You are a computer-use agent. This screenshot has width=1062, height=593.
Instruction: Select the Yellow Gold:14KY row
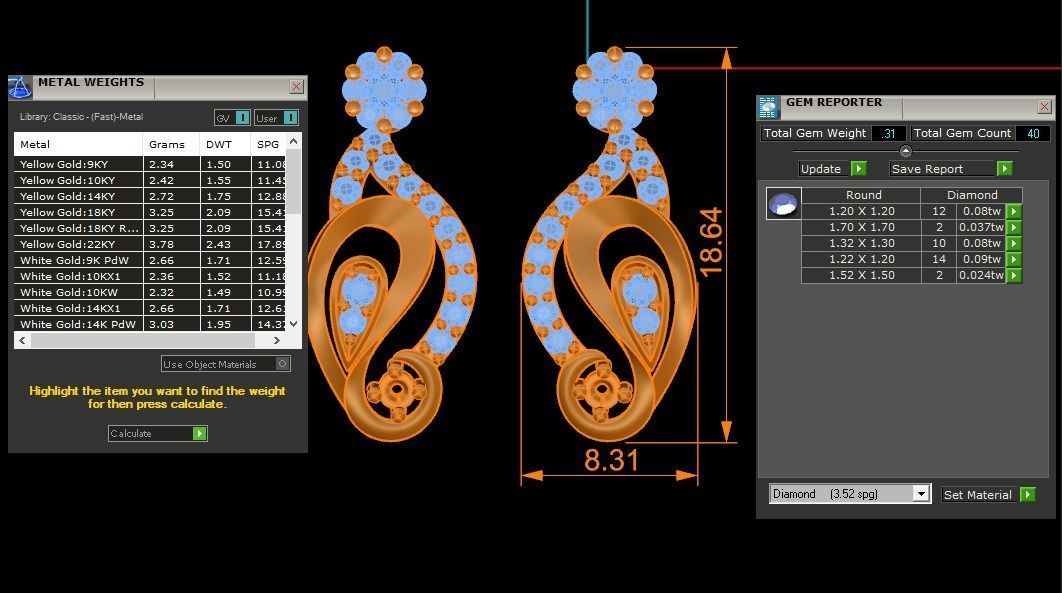click(150, 196)
